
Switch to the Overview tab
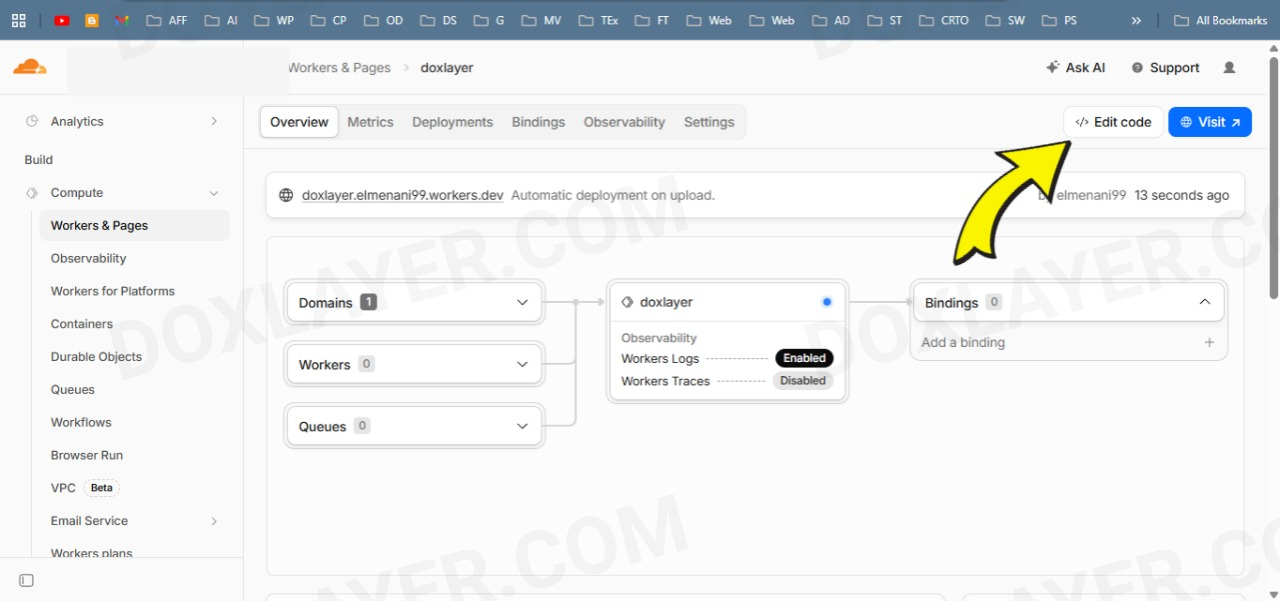pyautogui.click(x=299, y=122)
